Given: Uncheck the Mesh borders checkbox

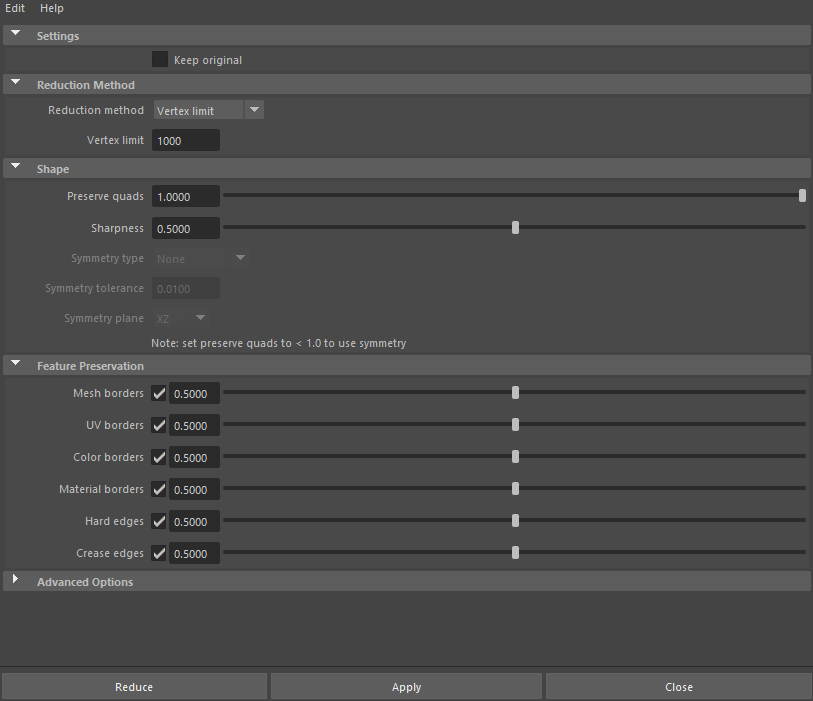Looking at the screenshot, I should pyautogui.click(x=159, y=394).
